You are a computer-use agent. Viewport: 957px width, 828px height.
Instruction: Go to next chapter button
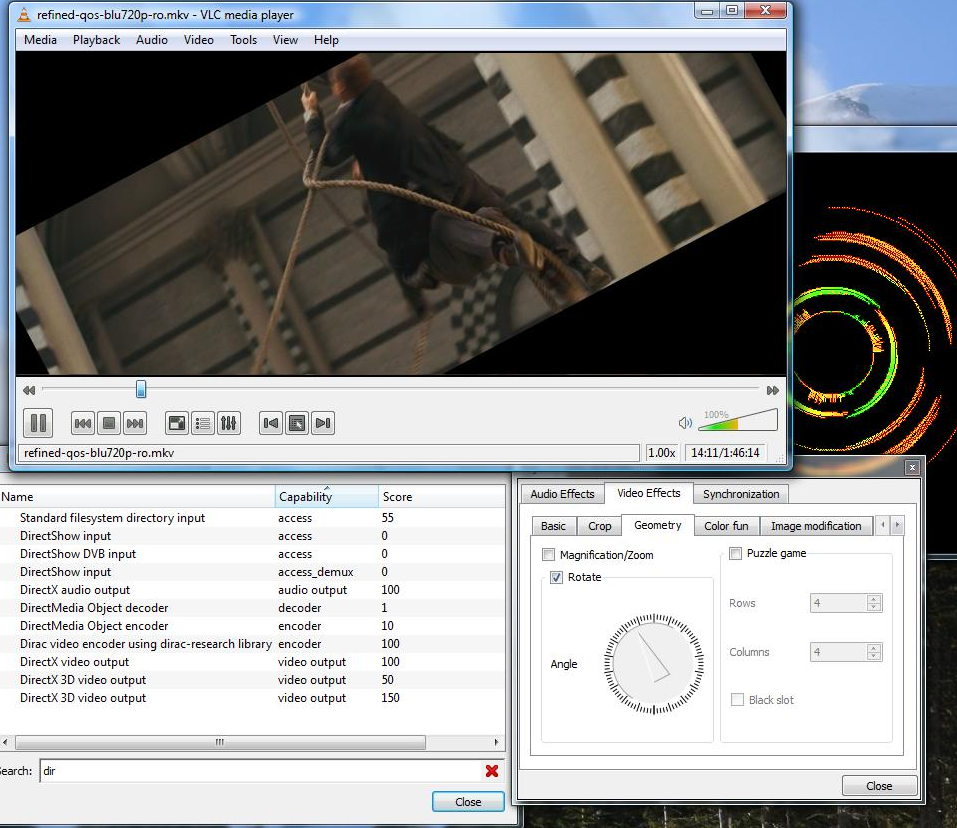pos(323,423)
